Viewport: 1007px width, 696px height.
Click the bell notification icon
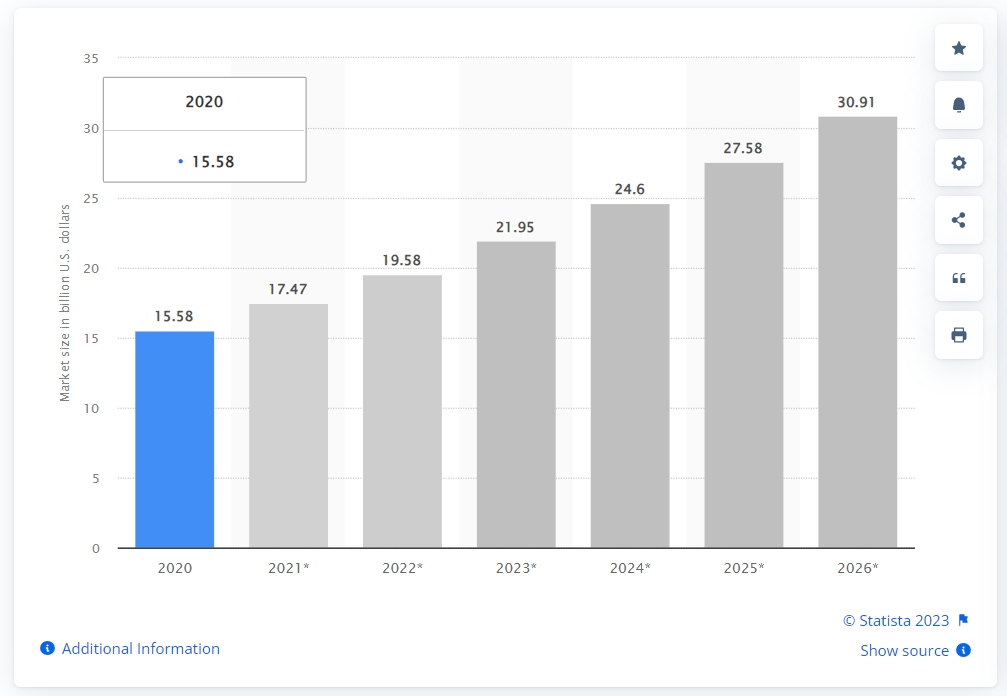pos(959,105)
